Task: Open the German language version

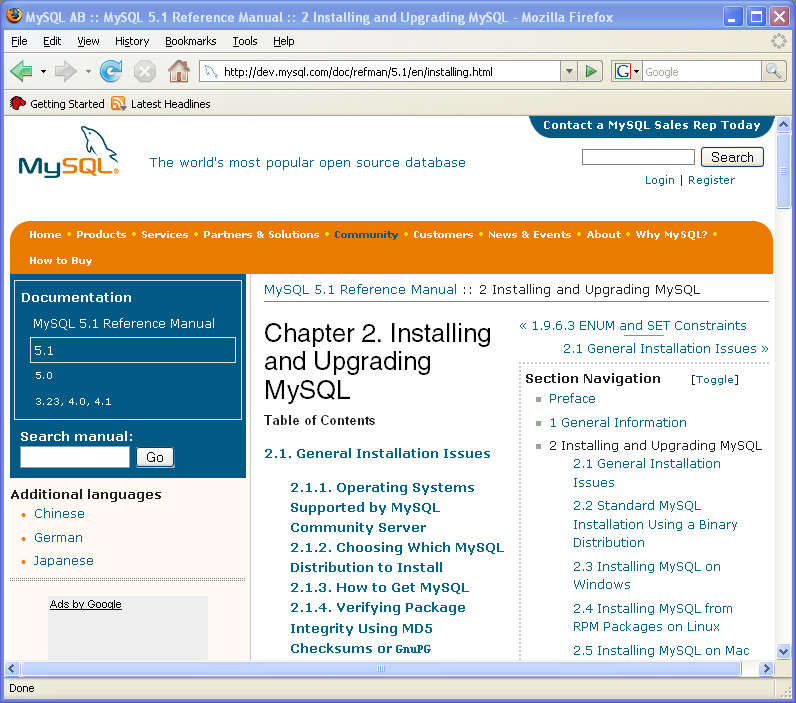Action: (58, 538)
